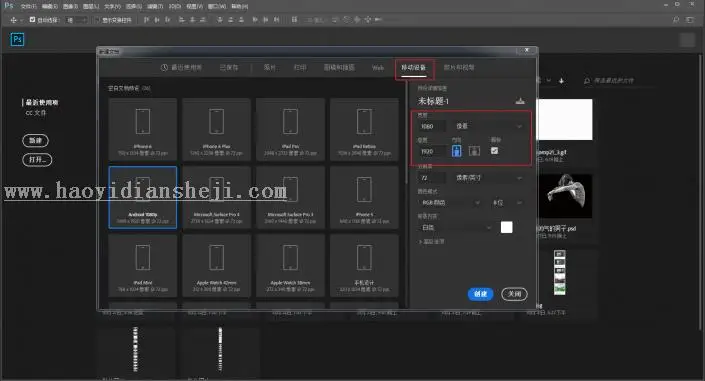Screen dimensions: 705x381
Task: Switch to the 打印 tab
Action: (x=300, y=67)
